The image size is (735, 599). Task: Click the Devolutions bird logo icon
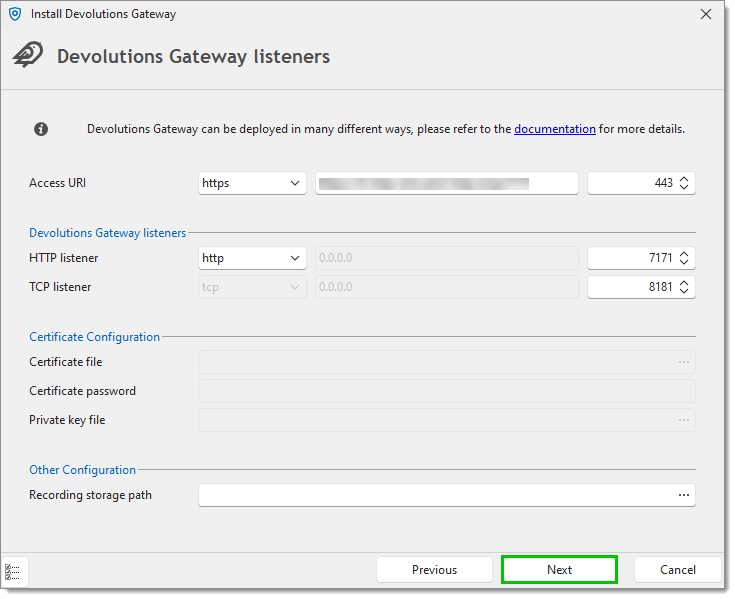click(28, 55)
